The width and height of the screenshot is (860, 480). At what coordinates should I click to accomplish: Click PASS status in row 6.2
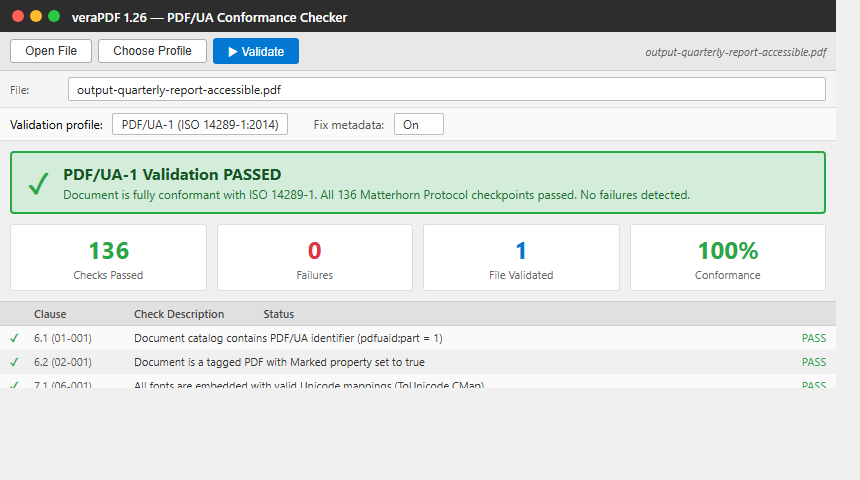814,363
